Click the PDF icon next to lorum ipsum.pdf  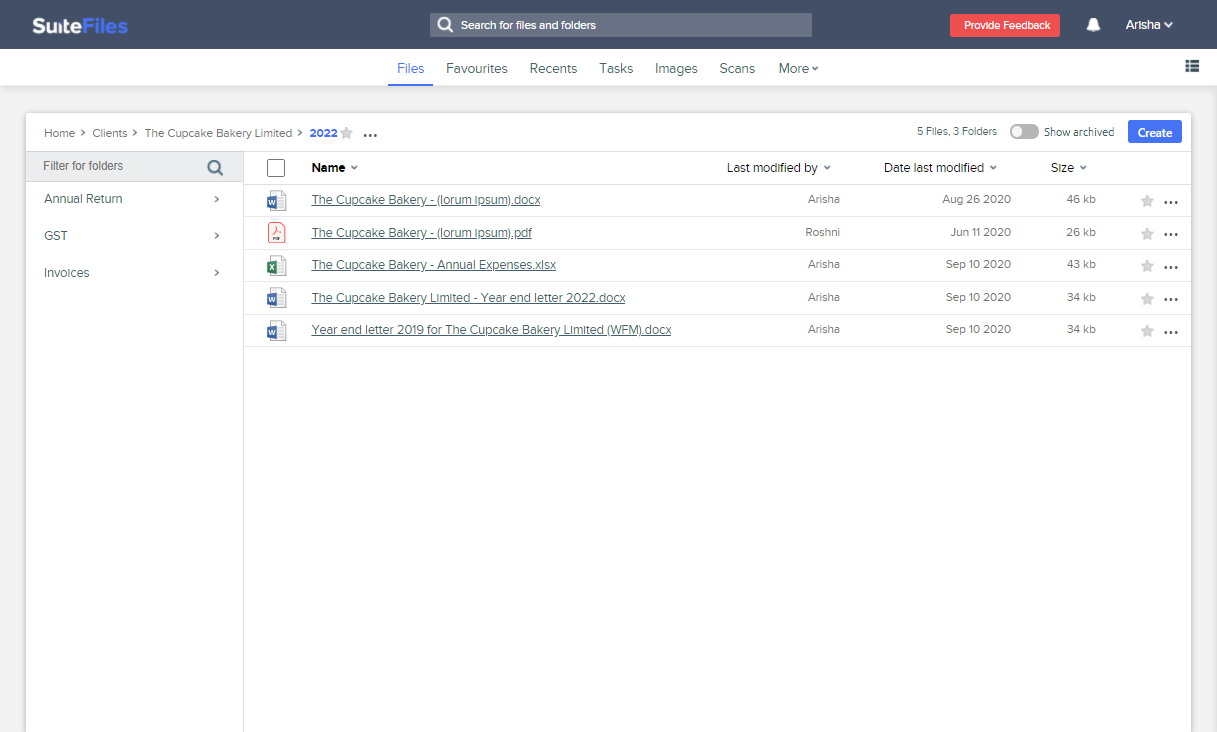276,232
